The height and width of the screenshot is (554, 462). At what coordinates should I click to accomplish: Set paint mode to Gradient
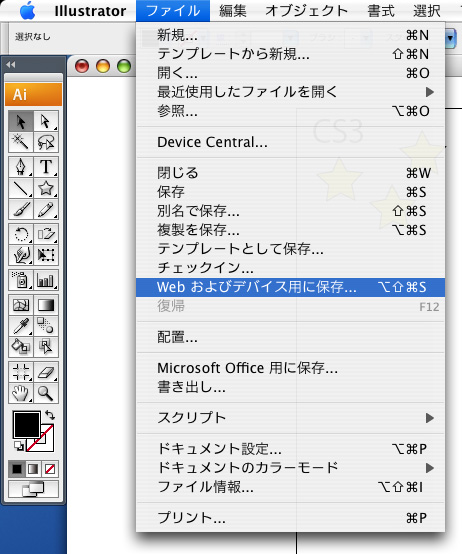point(33,469)
